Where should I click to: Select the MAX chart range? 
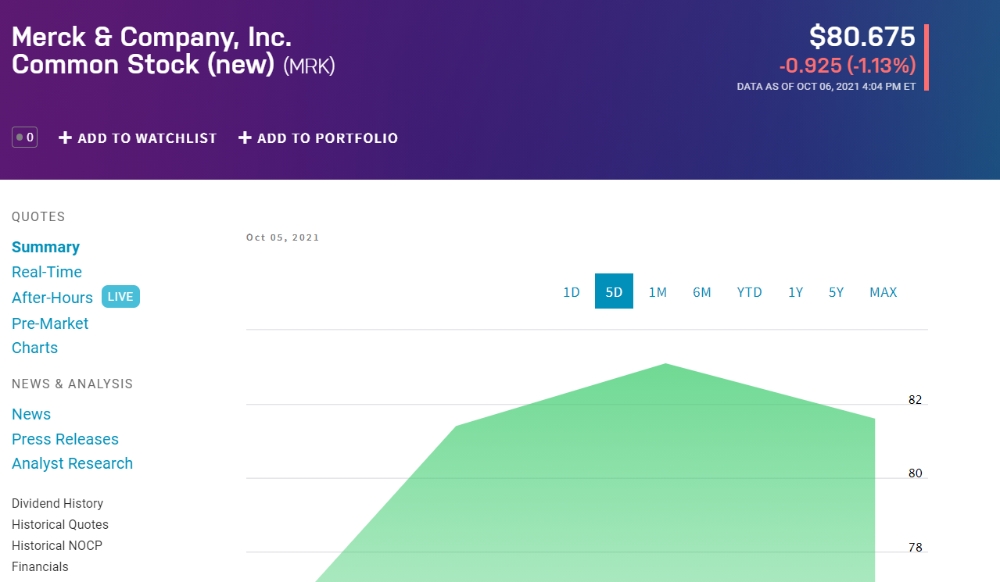[883, 292]
